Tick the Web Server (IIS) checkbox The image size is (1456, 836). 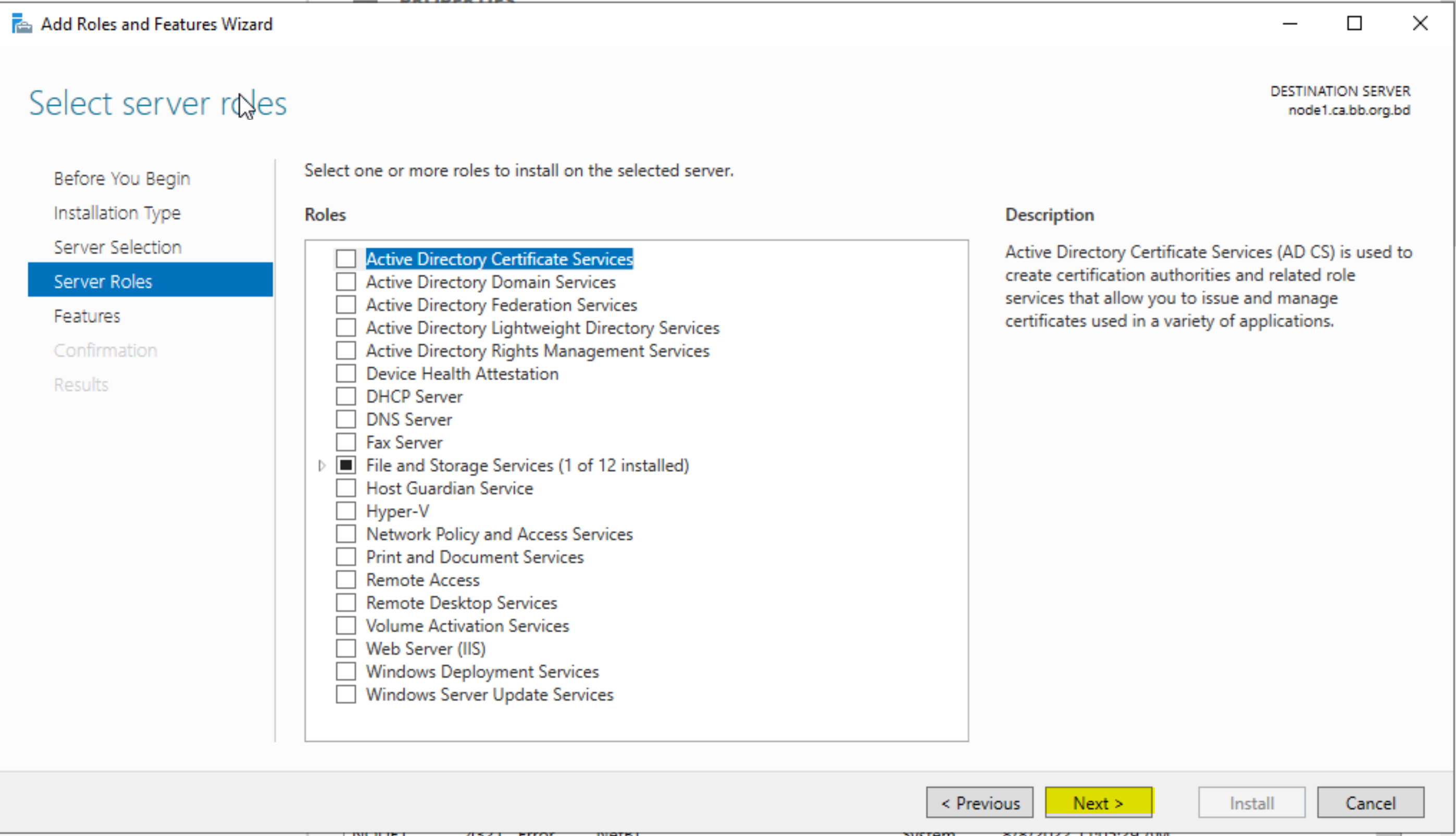(x=345, y=649)
